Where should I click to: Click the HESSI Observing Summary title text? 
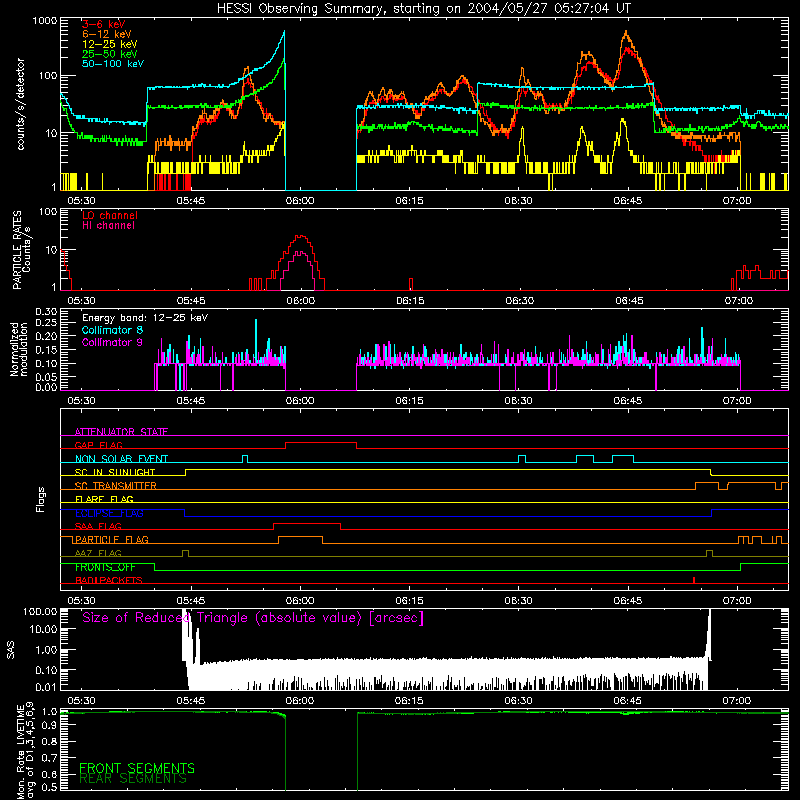(x=424, y=9)
